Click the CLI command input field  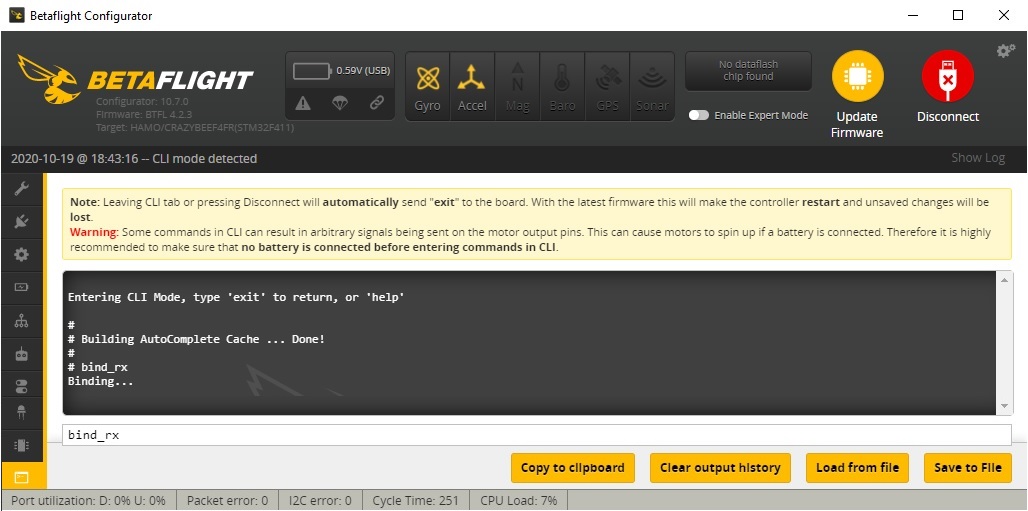coord(536,435)
